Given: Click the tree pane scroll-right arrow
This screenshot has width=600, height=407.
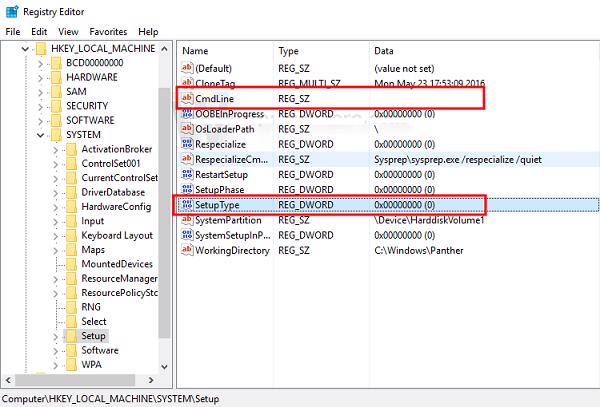Looking at the screenshot, I should (x=151, y=380).
